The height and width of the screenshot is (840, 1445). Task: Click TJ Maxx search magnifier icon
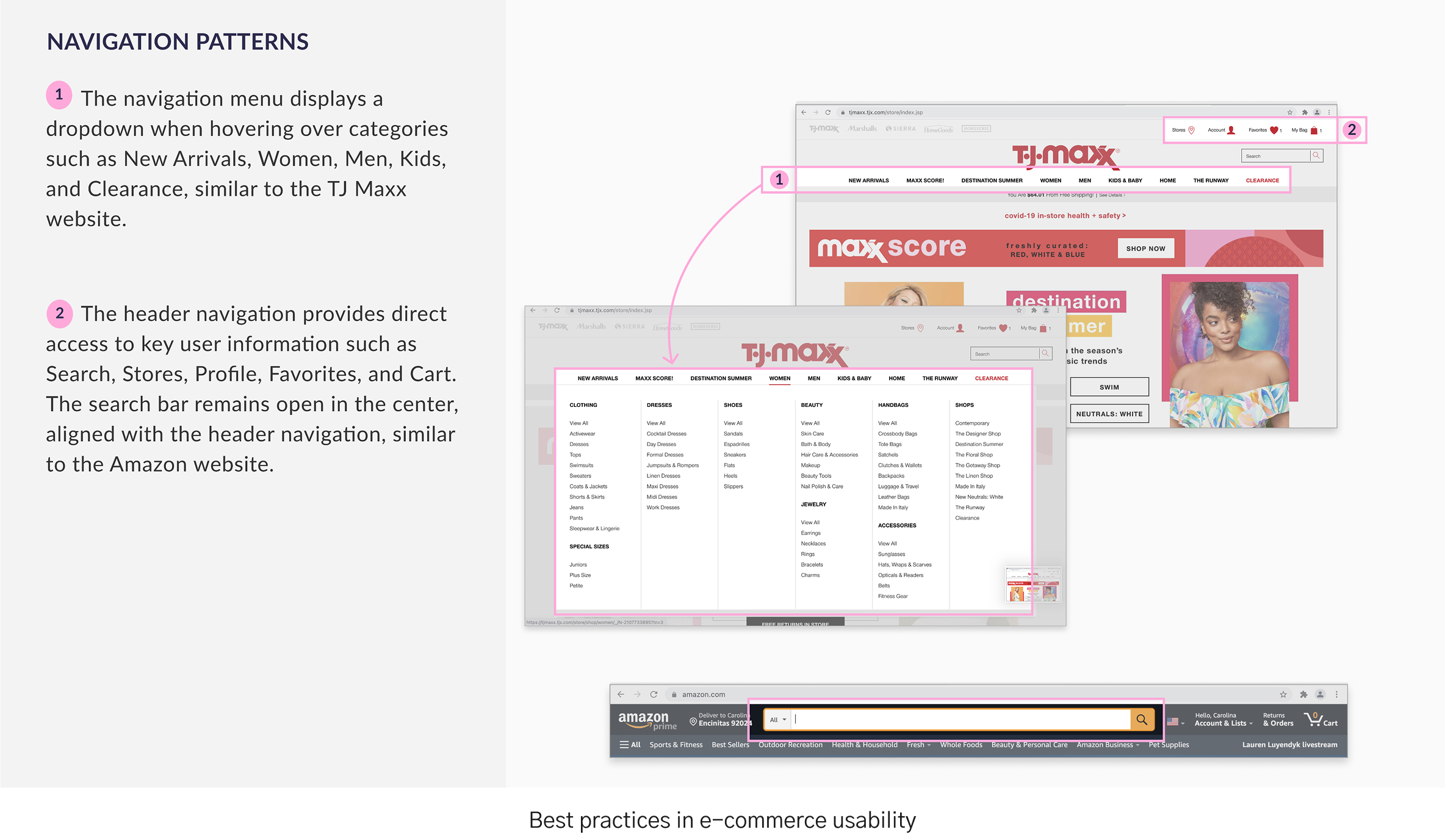[1316, 156]
